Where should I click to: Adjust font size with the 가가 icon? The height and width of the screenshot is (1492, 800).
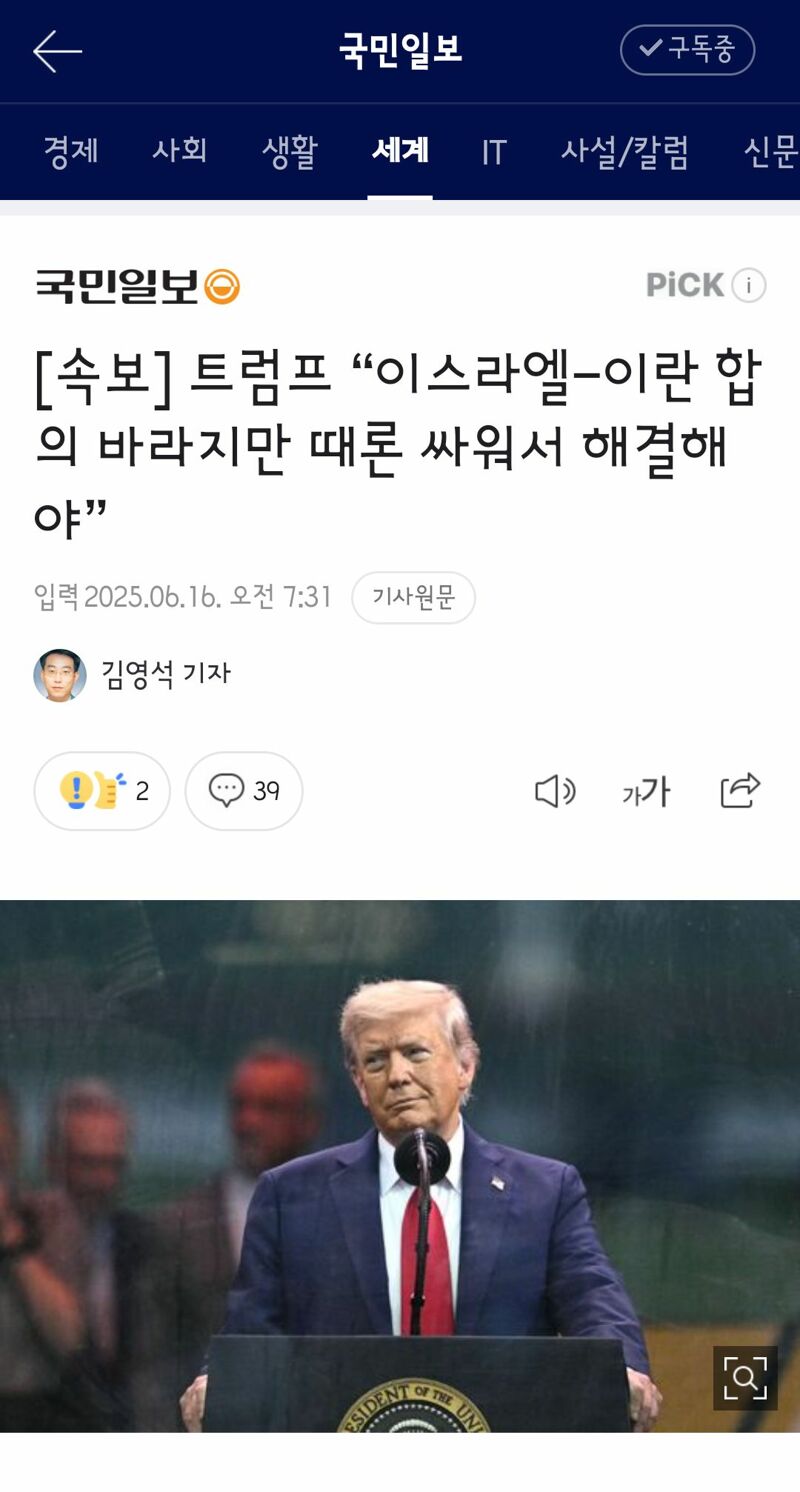646,792
